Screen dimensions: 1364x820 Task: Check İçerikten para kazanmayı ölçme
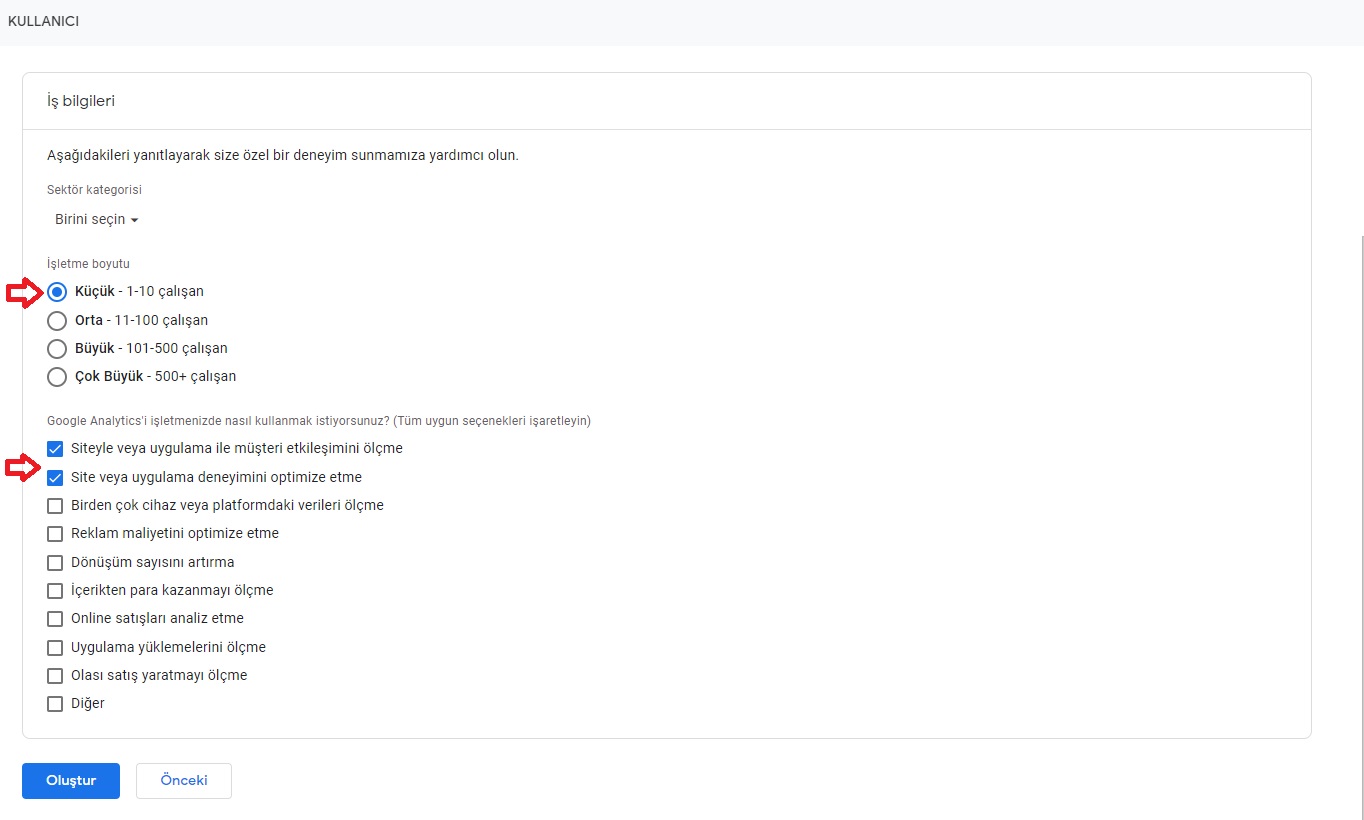pyautogui.click(x=55, y=591)
